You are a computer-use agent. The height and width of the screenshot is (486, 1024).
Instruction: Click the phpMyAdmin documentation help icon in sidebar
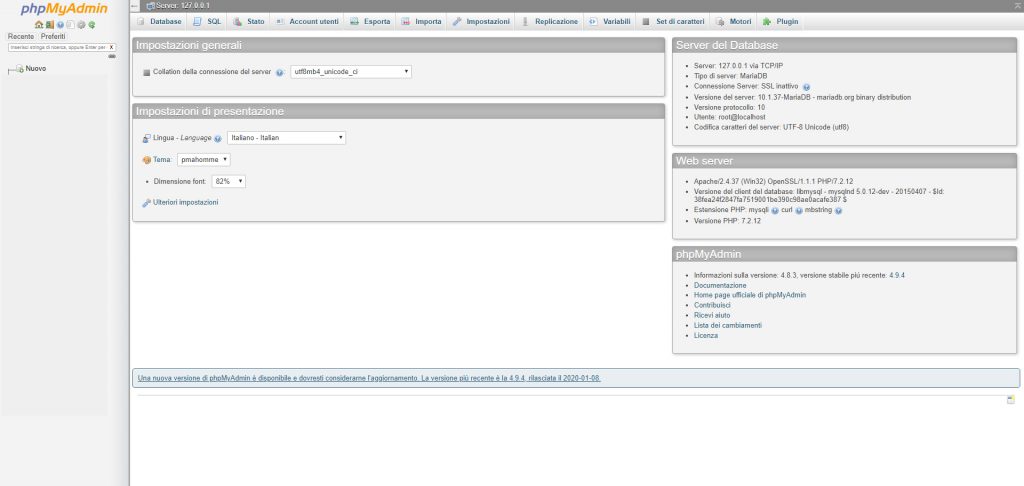point(59,24)
